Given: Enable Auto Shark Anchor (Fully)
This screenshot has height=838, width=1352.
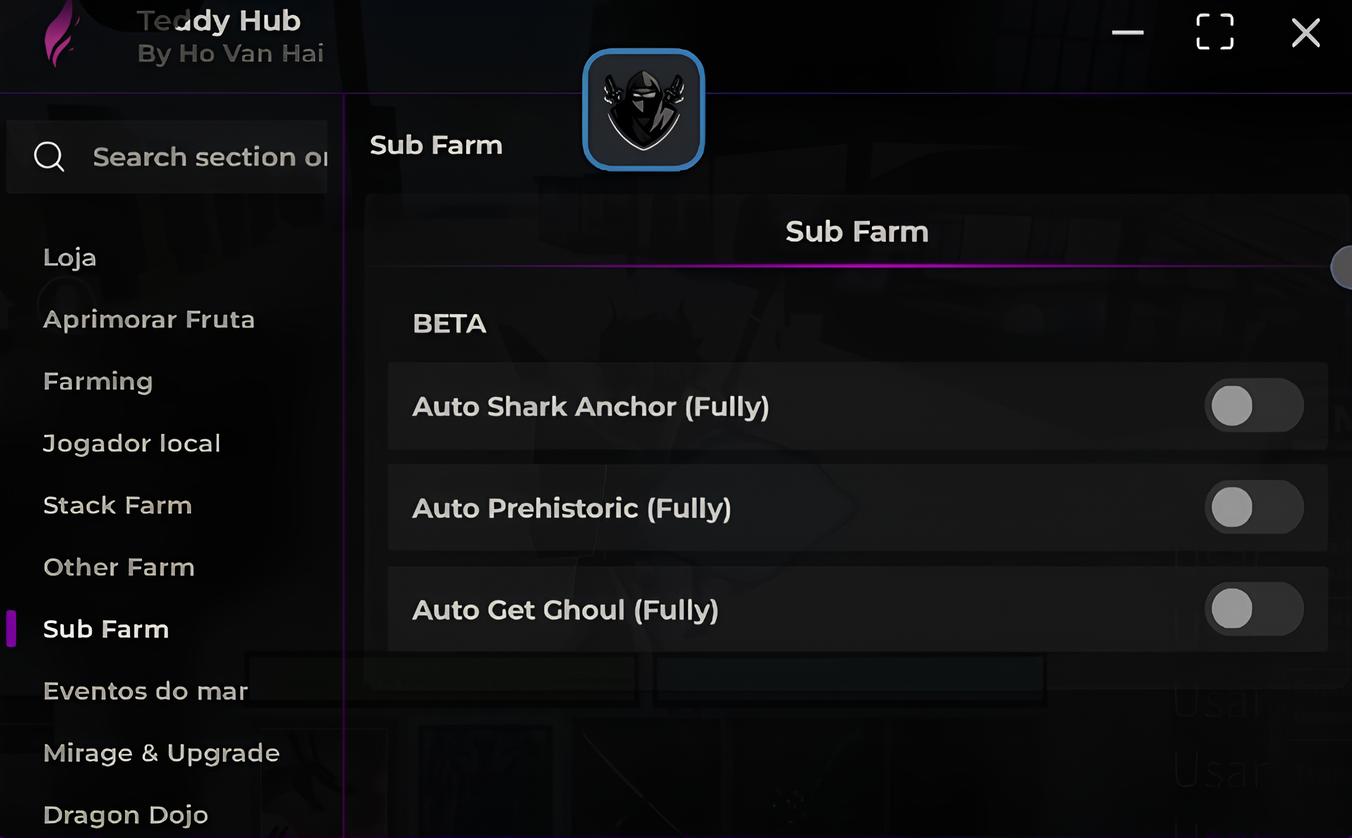Looking at the screenshot, I should point(1253,406).
